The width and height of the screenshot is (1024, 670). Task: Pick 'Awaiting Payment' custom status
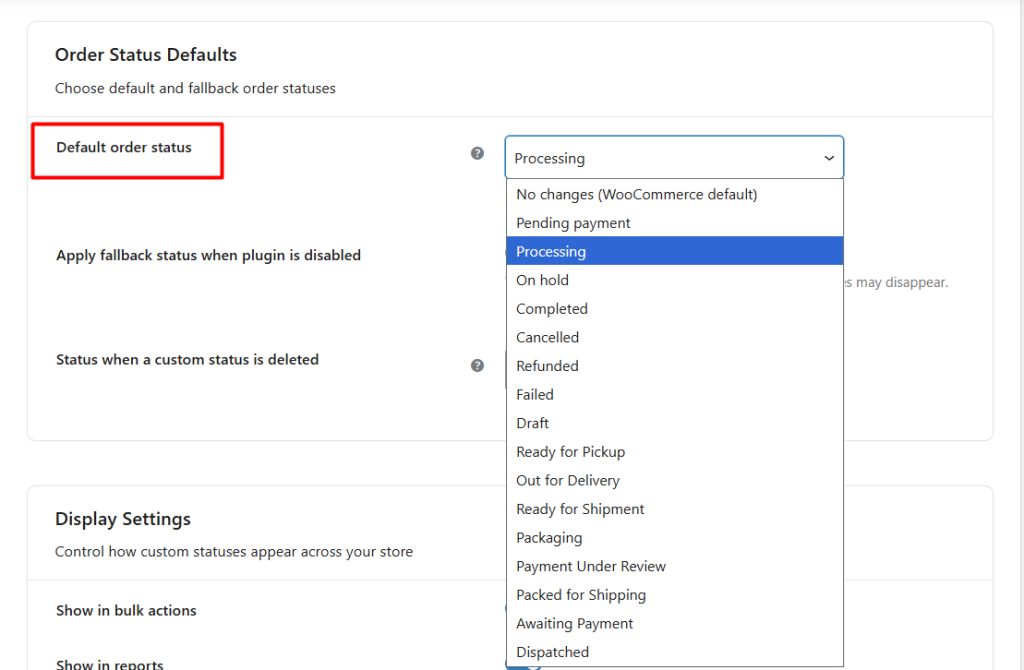(x=575, y=624)
